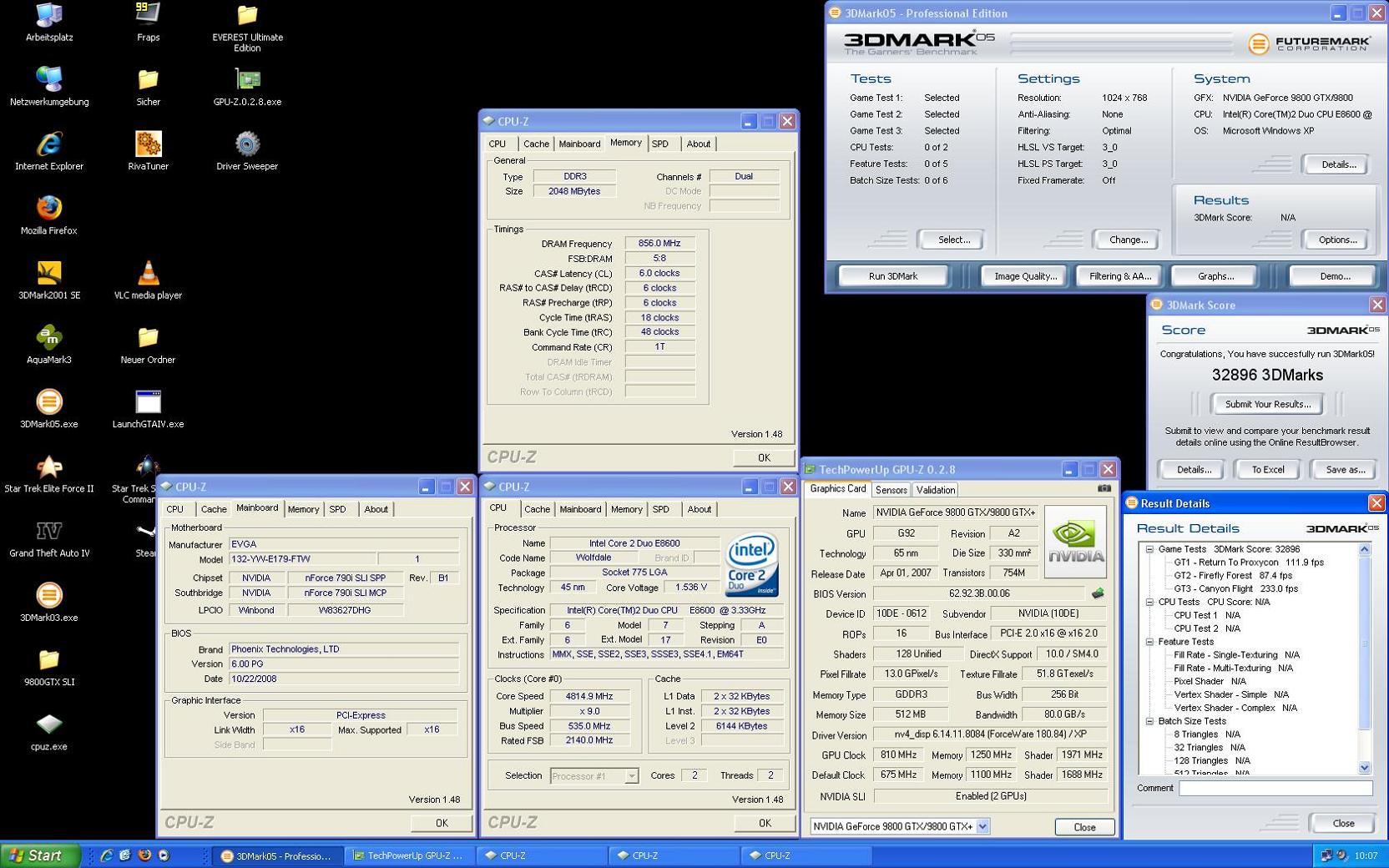Click GPU-Z screenshot camera icon

tap(1104, 489)
